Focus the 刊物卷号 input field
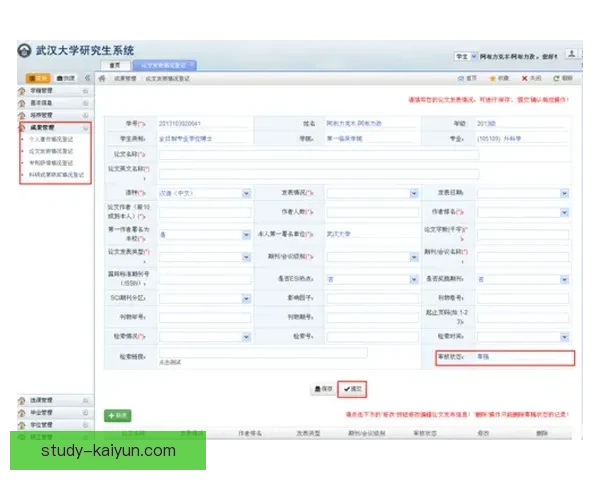Image resolution: width=600 pixels, height=480 pixels. pyautogui.click(x=523, y=298)
